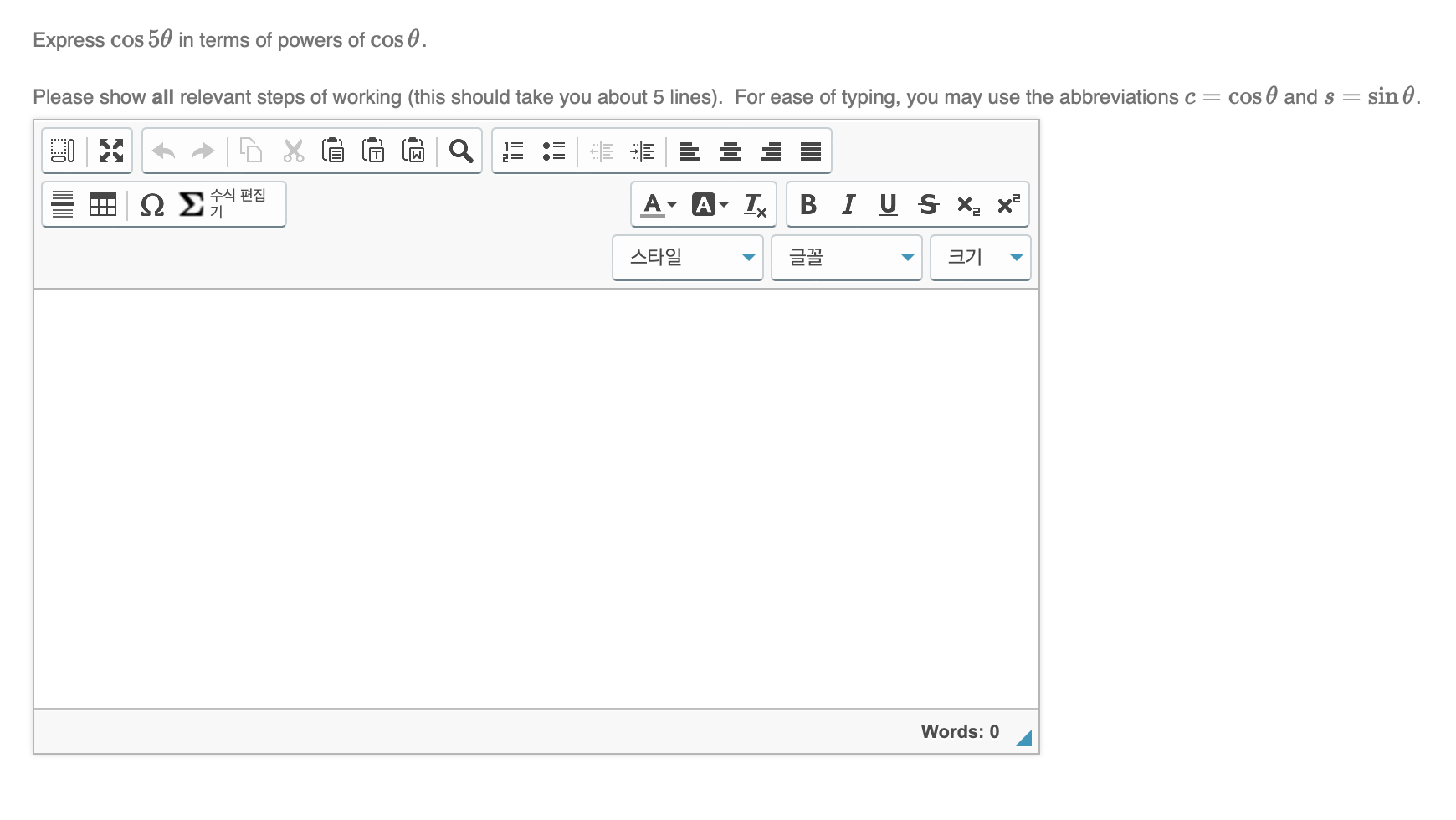Insert a special character with Omega icon
Screen dimensions: 1456x820
[x=151, y=204]
